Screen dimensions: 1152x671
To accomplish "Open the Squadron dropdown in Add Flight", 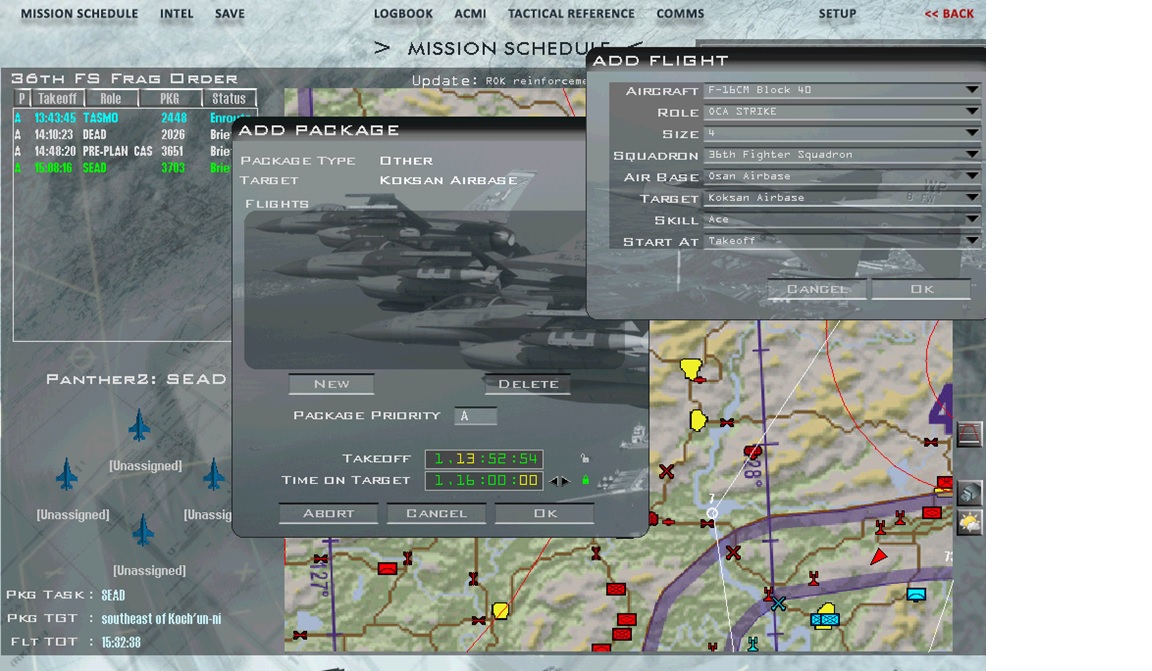I will click(842, 155).
